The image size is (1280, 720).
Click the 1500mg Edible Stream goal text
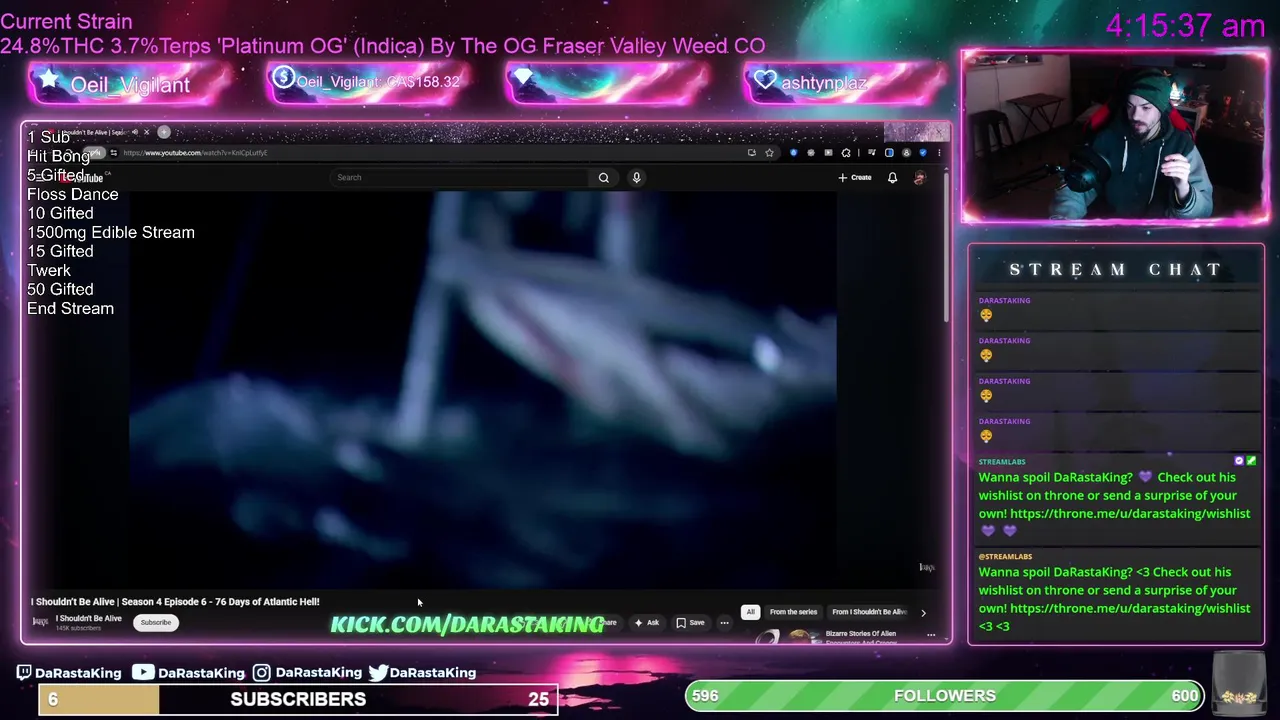pos(110,233)
